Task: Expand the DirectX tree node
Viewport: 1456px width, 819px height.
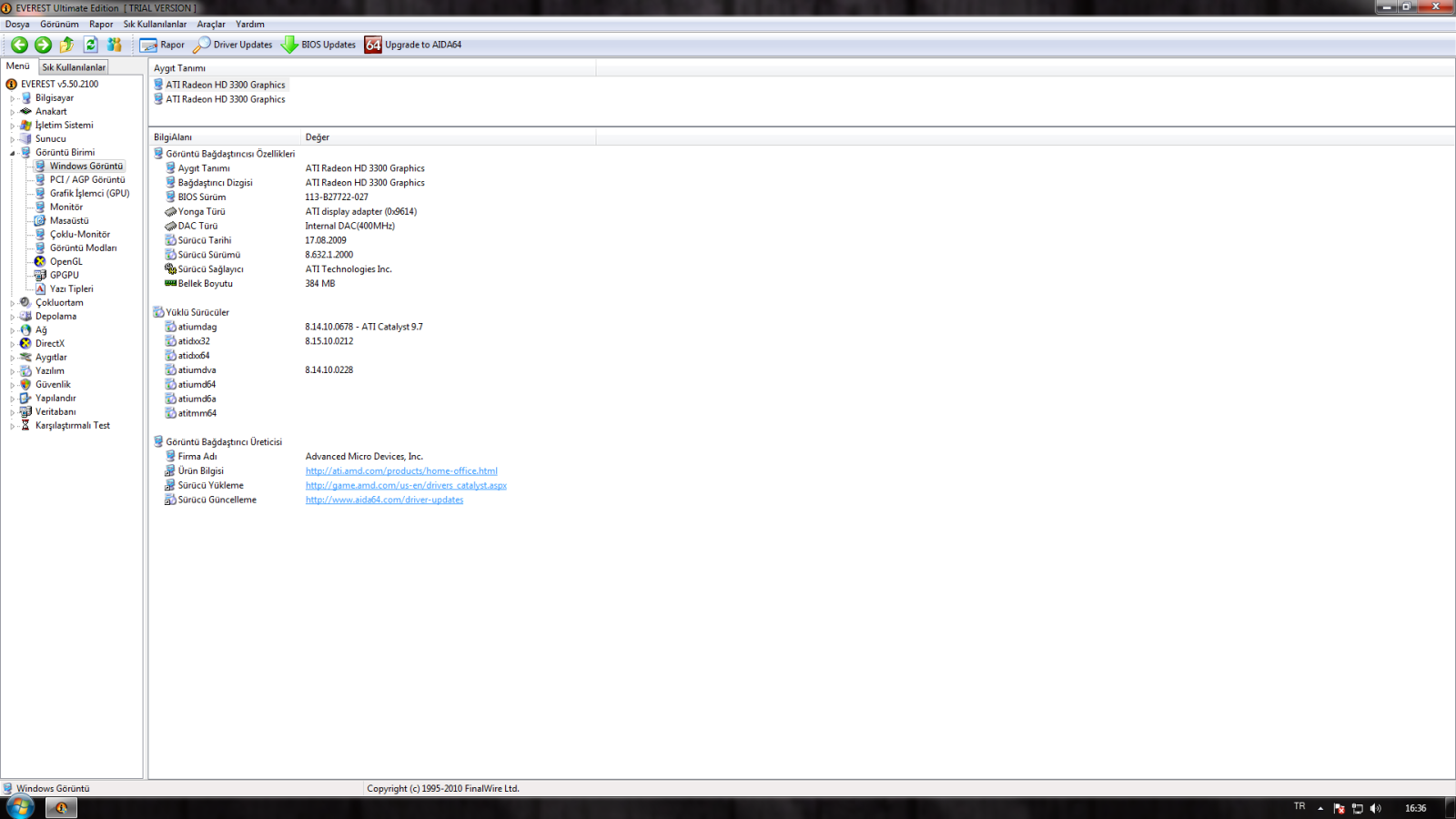Action: pyautogui.click(x=13, y=344)
